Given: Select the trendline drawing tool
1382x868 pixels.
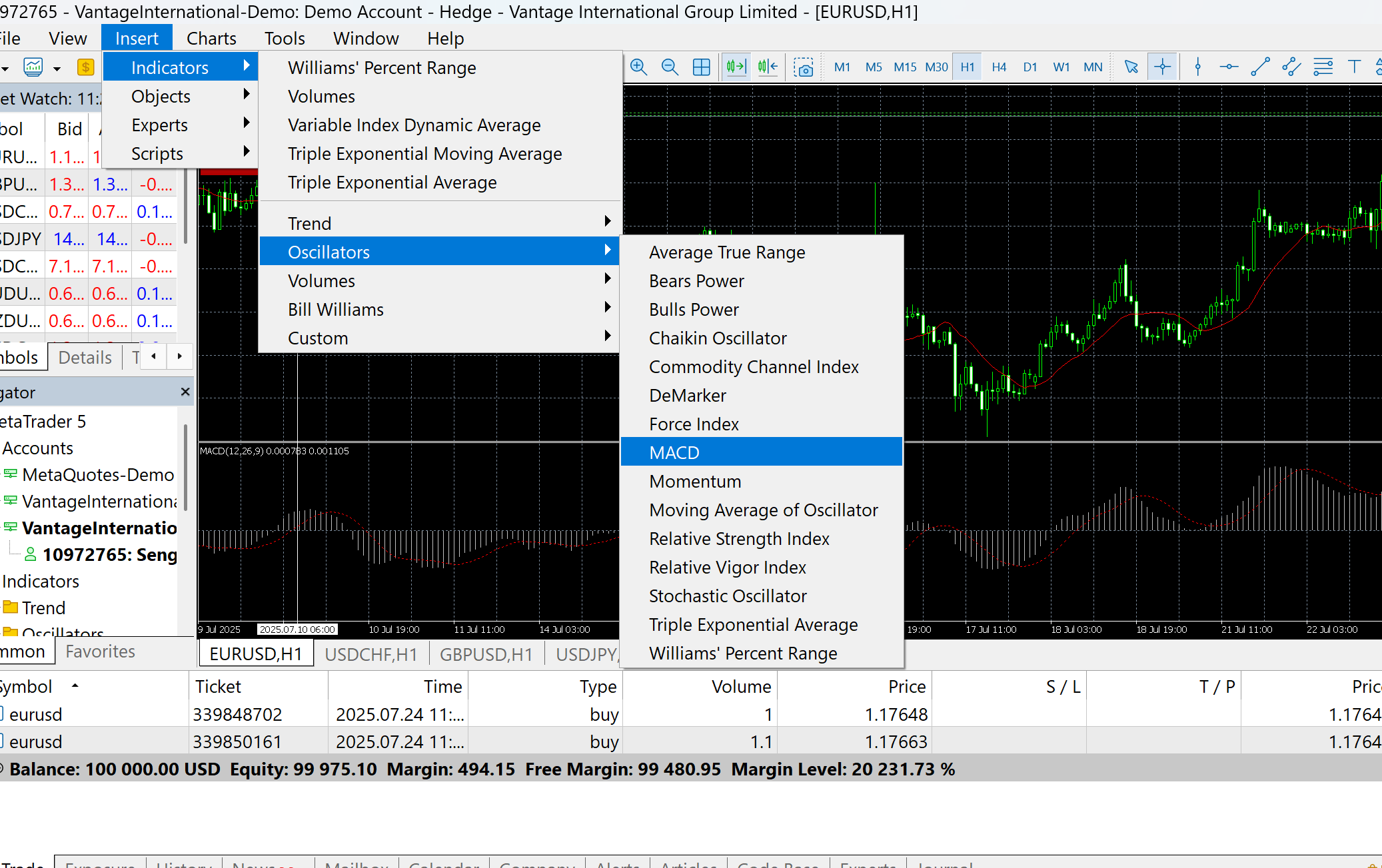Looking at the screenshot, I should [1259, 67].
